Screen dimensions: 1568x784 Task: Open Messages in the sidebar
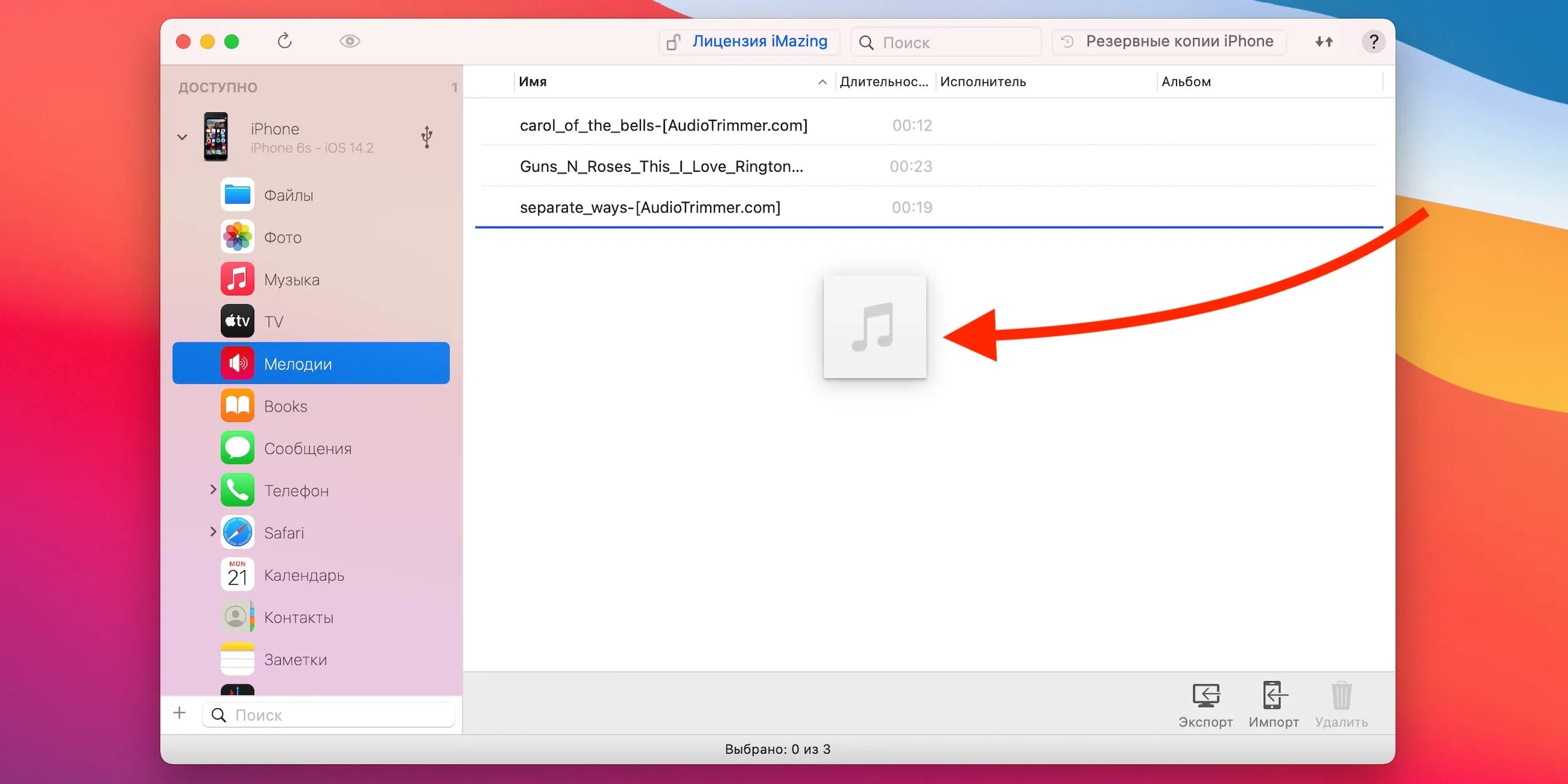tap(307, 449)
